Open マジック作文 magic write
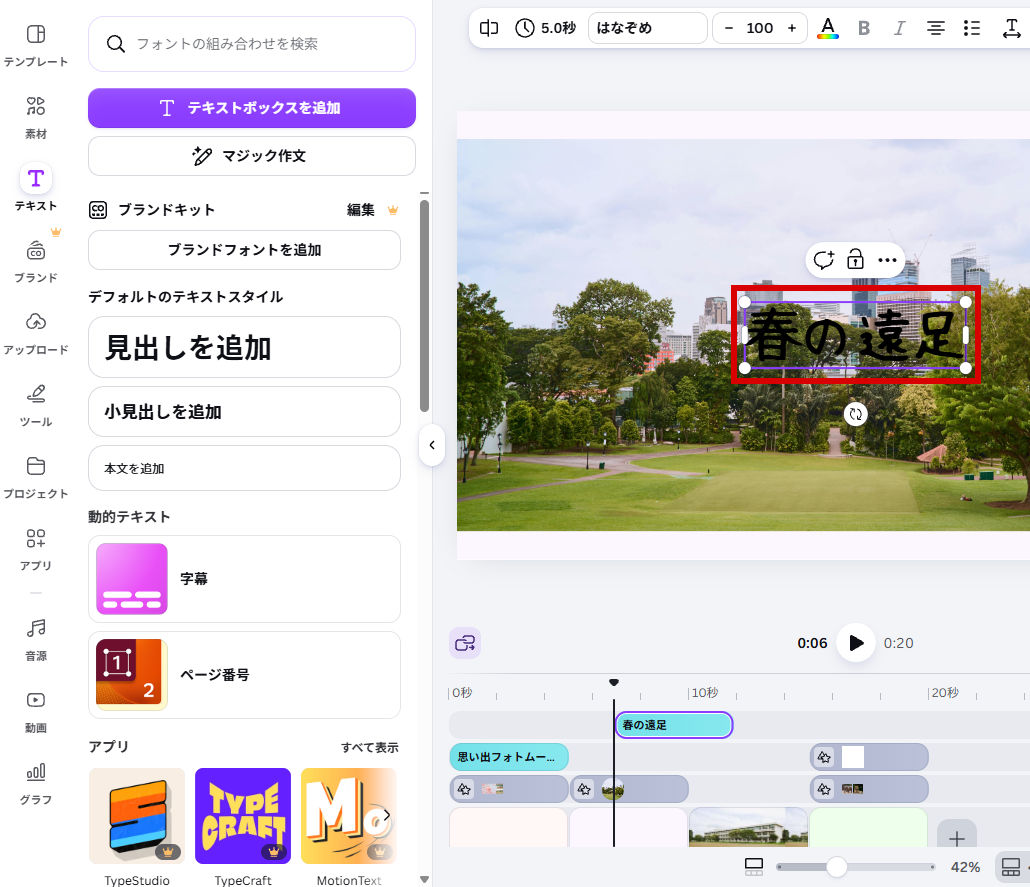 [x=252, y=156]
